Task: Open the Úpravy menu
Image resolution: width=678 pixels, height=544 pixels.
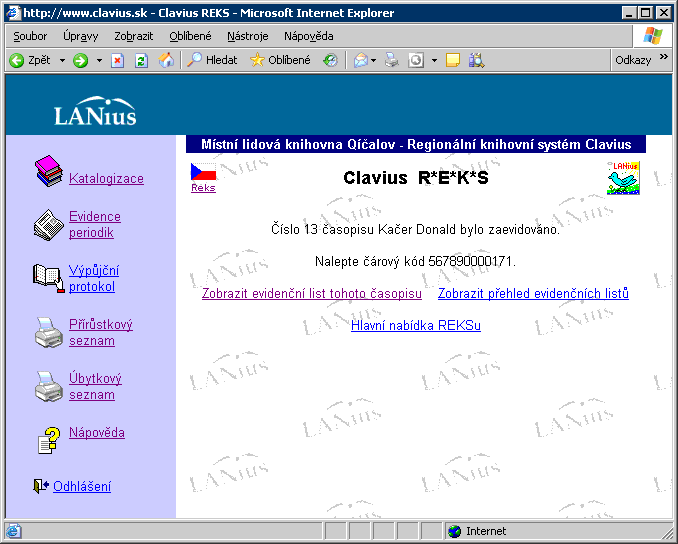Action: (80, 36)
